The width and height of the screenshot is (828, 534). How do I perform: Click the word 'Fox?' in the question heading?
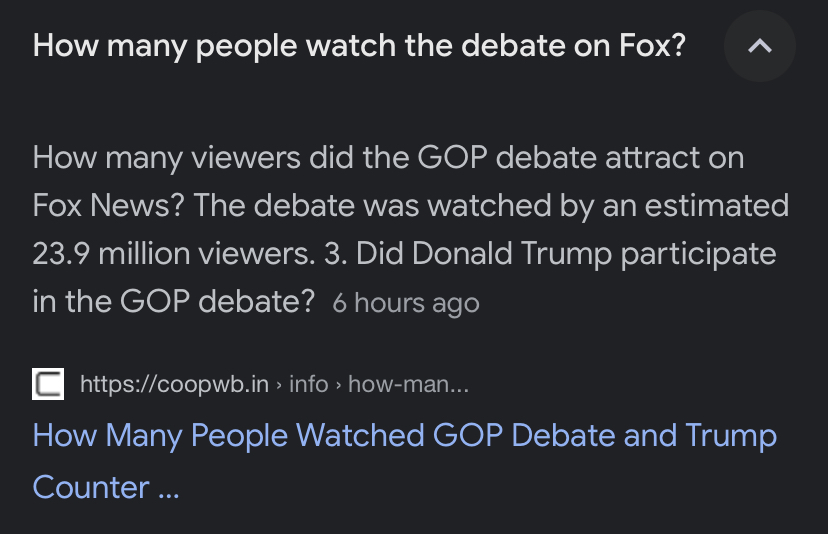653,46
